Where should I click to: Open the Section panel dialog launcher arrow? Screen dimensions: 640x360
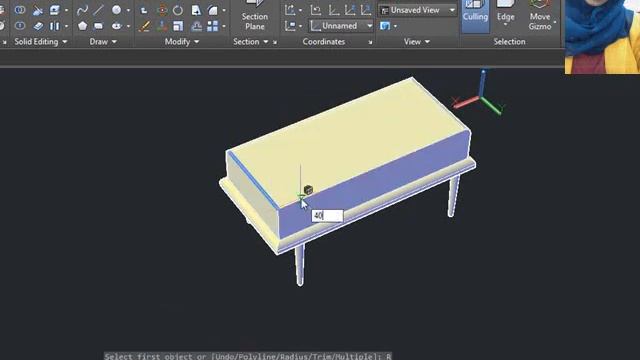(275, 42)
